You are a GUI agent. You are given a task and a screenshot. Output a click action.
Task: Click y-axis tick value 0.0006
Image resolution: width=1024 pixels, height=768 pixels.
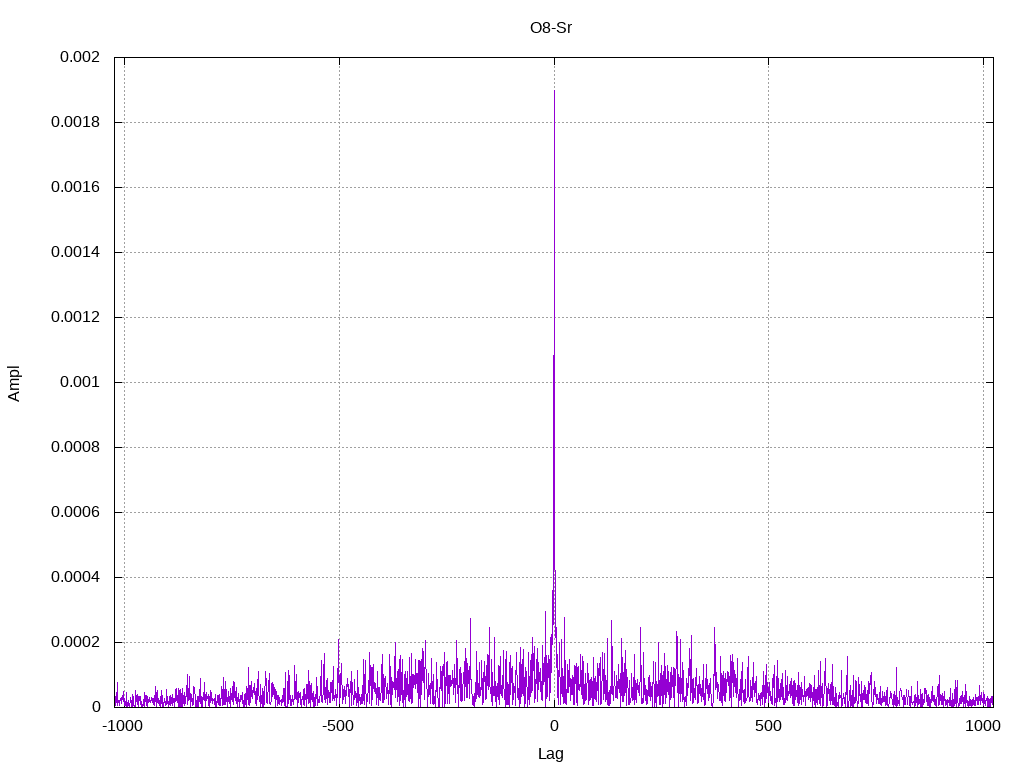(x=75, y=512)
